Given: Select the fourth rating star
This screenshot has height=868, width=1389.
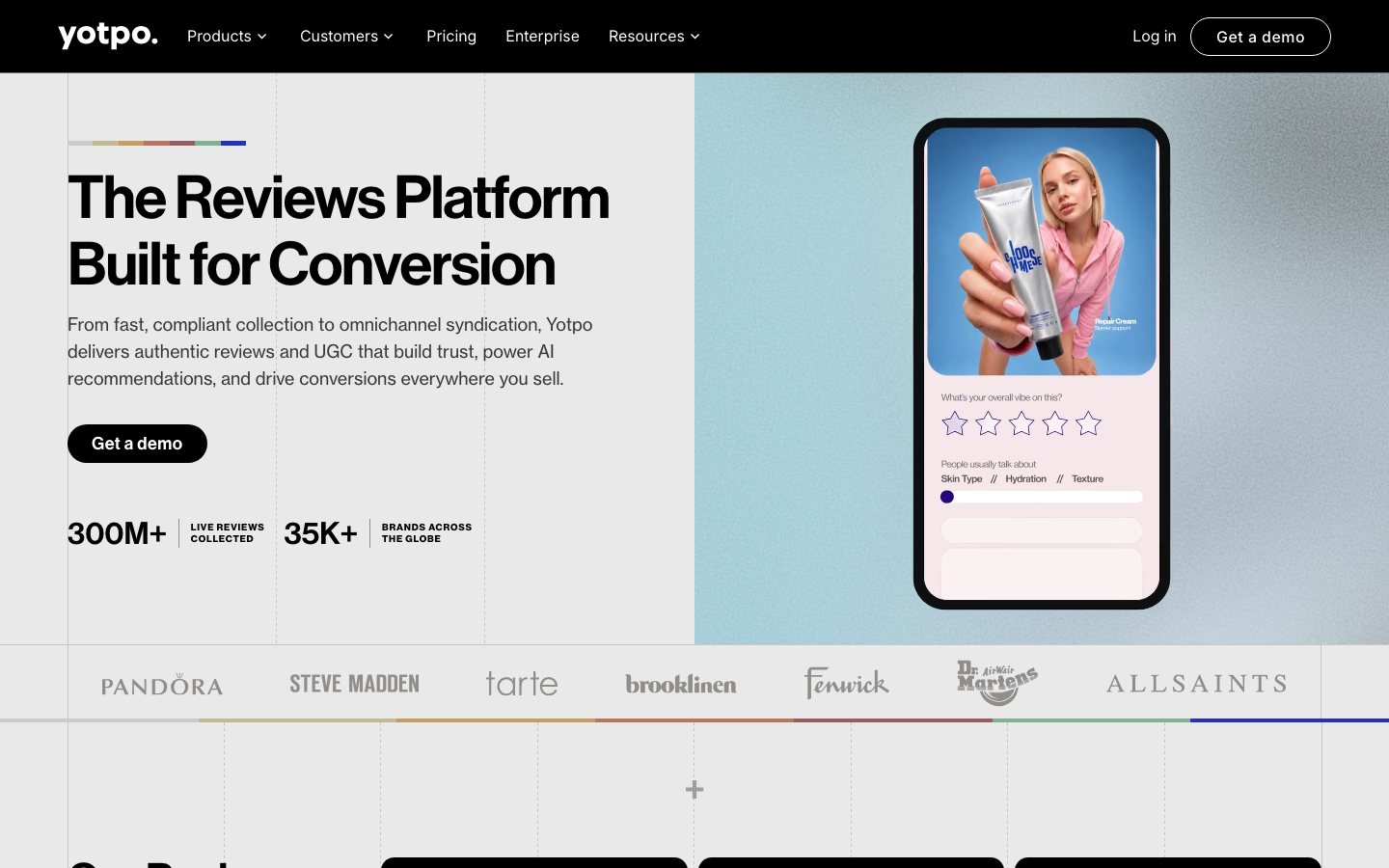Looking at the screenshot, I should tap(1055, 423).
